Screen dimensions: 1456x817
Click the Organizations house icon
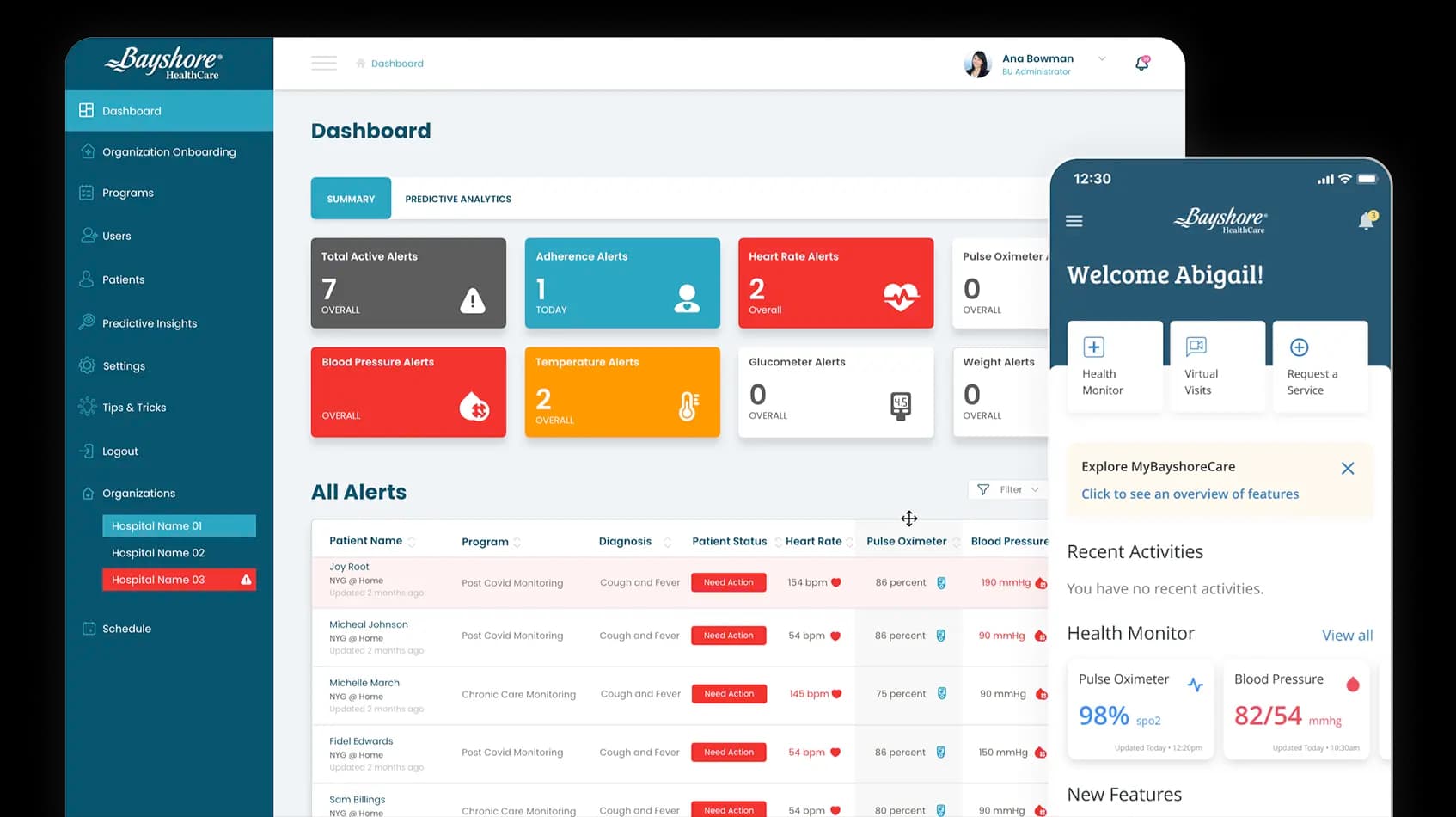88,493
